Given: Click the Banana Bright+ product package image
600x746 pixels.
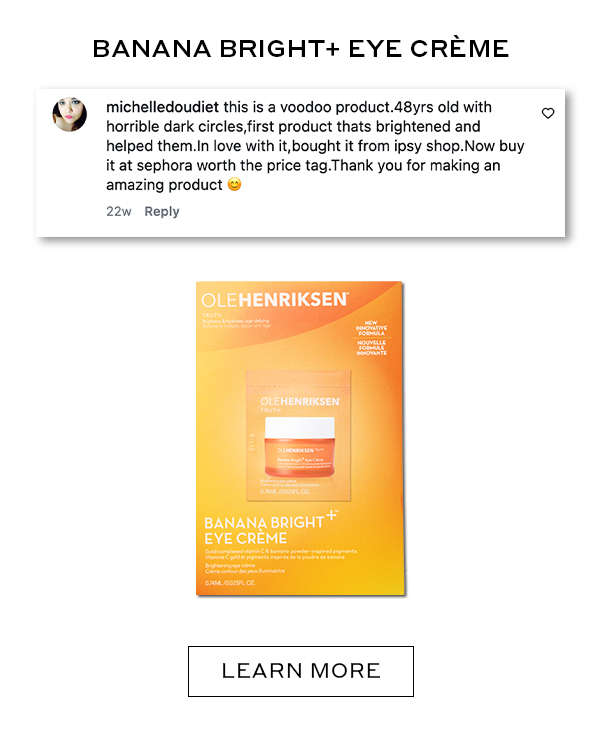Looking at the screenshot, I should tap(300, 438).
